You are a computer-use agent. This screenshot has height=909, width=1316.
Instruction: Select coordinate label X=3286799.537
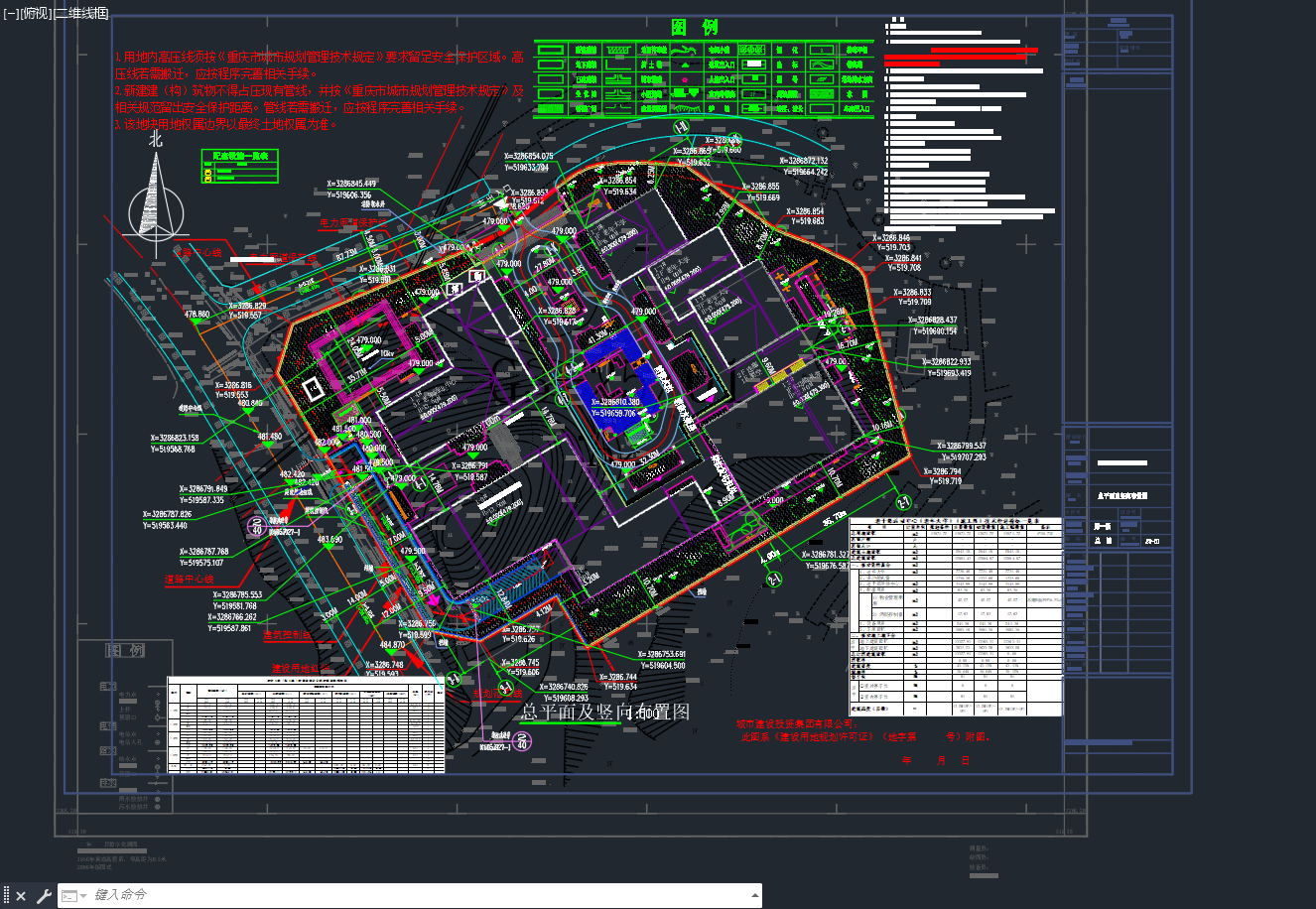point(962,447)
